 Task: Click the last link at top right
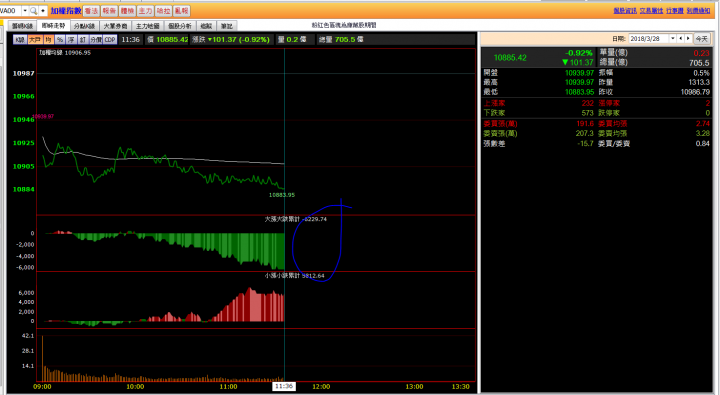coord(698,11)
